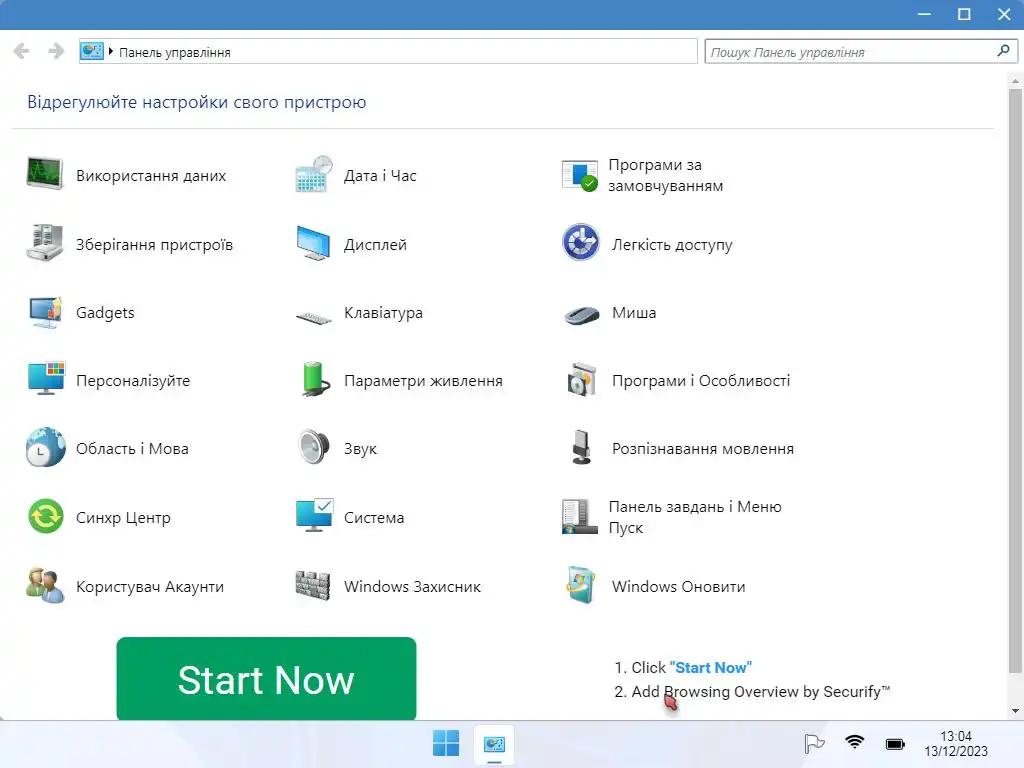This screenshot has height=768, width=1024.
Task: Select the Параметри живлення label
Action: pos(423,381)
